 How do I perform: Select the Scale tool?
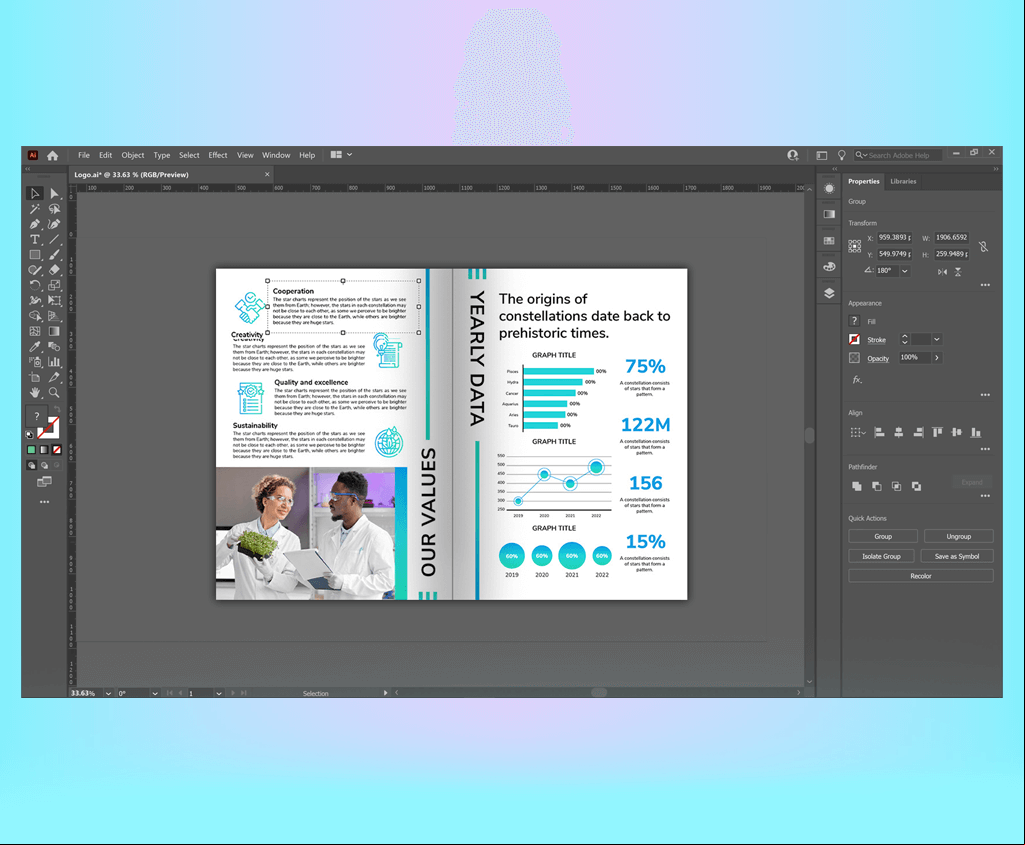[x=54, y=285]
